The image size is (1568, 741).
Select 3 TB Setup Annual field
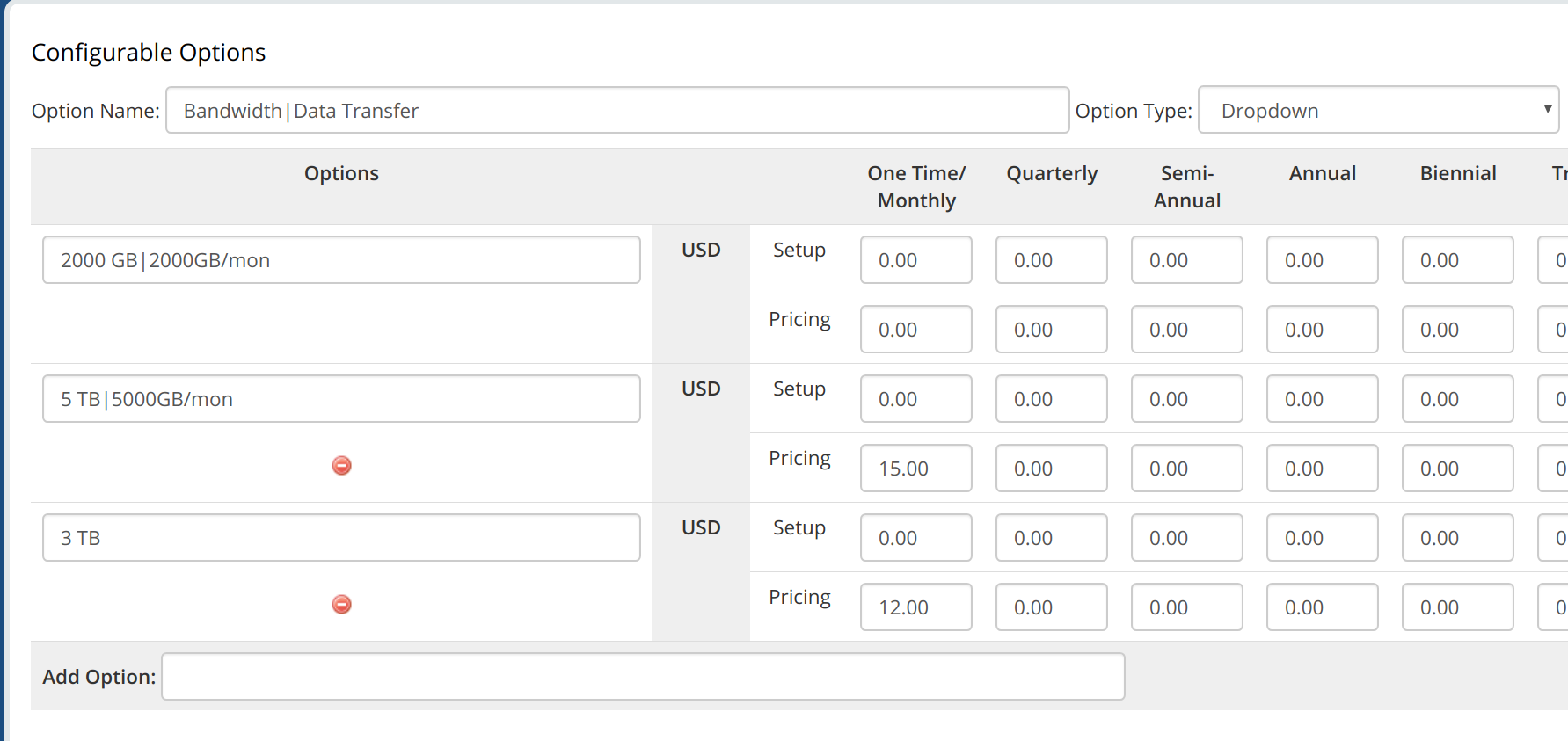[x=1322, y=537]
